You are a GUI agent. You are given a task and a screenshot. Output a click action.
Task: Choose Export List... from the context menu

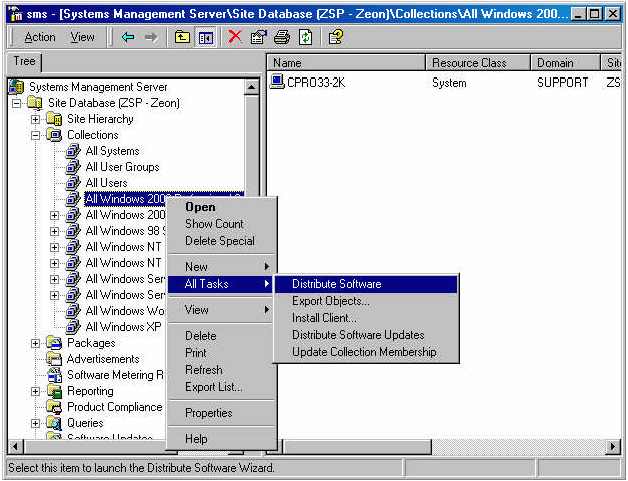[x=221, y=387]
